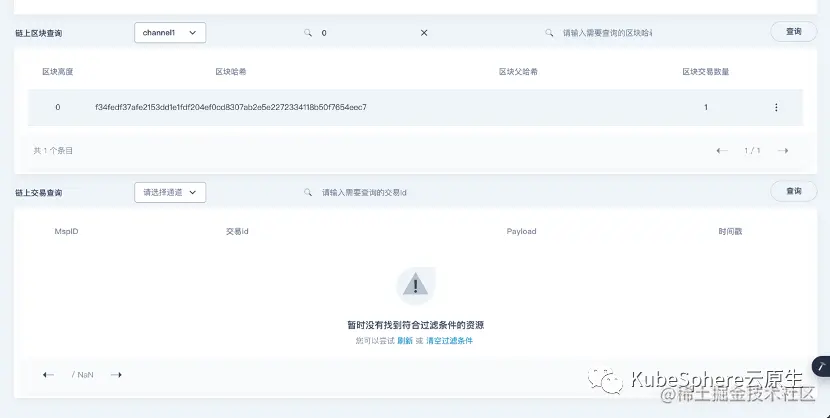Click the 区块哈希 column header
Image resolution: width=830 pixels, height=418 pixels.
[231, 72]
